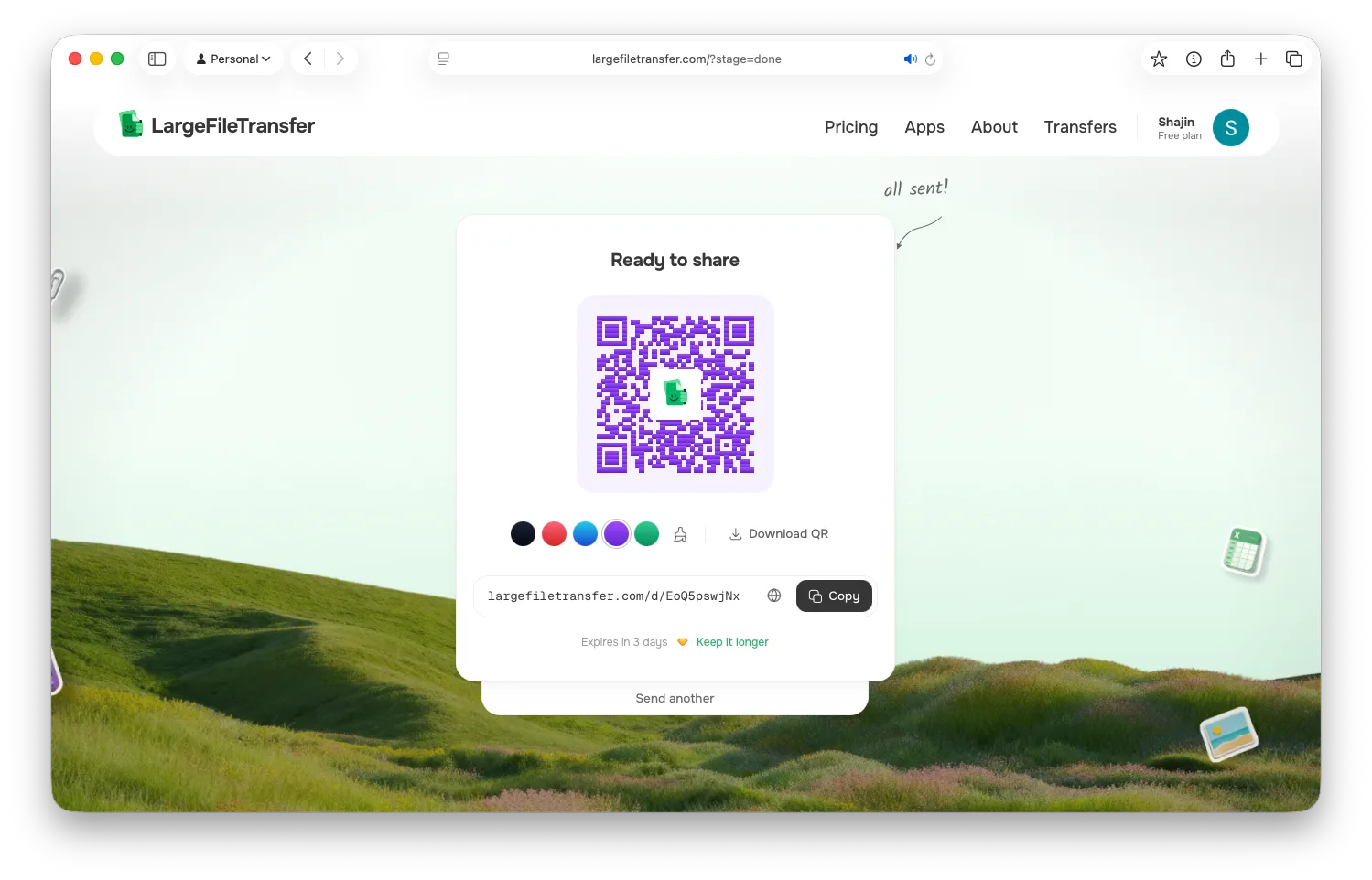This screenshot has height=880, width=1372.
Task: Click the Send another button
Action: [x=675, y=698]
